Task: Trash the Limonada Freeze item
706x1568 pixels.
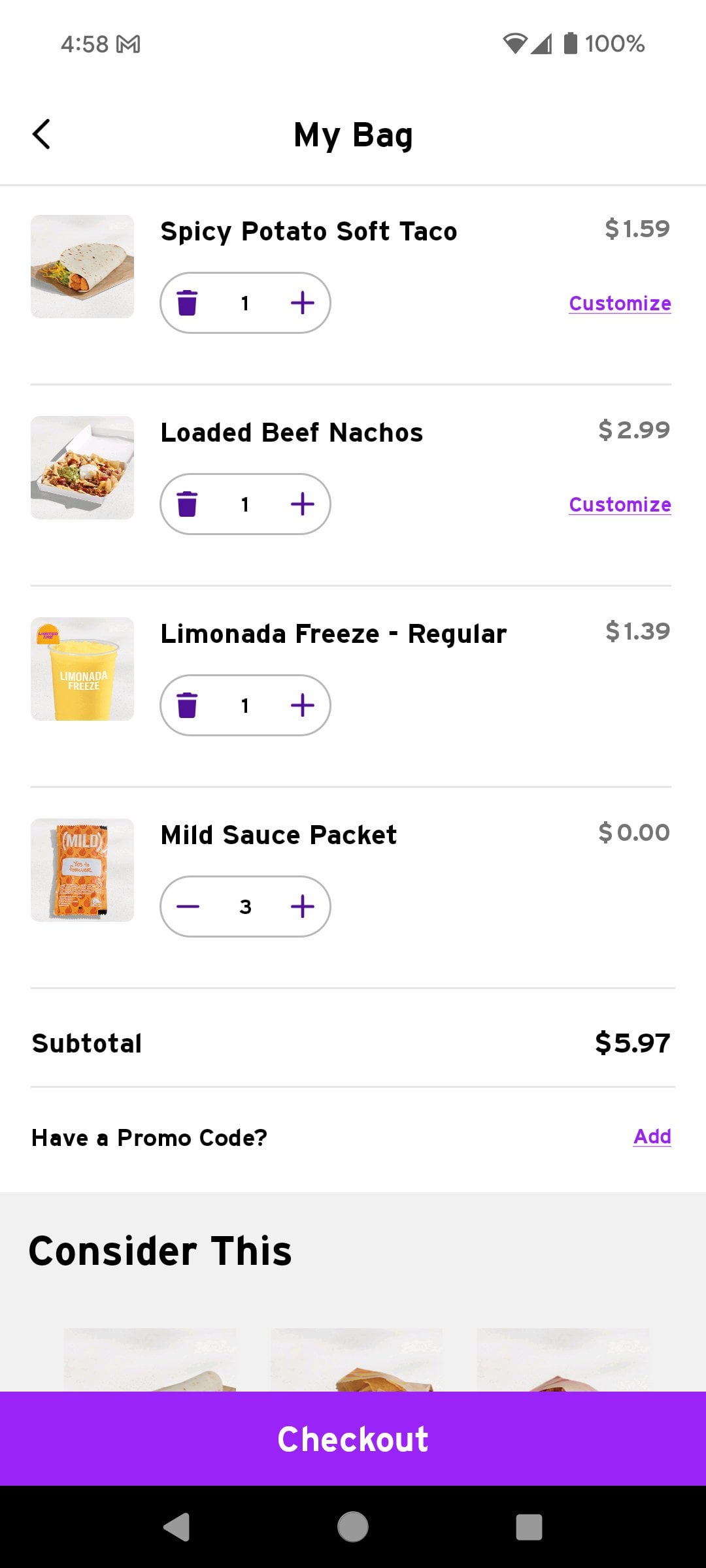Action: [x=187, y=706]
